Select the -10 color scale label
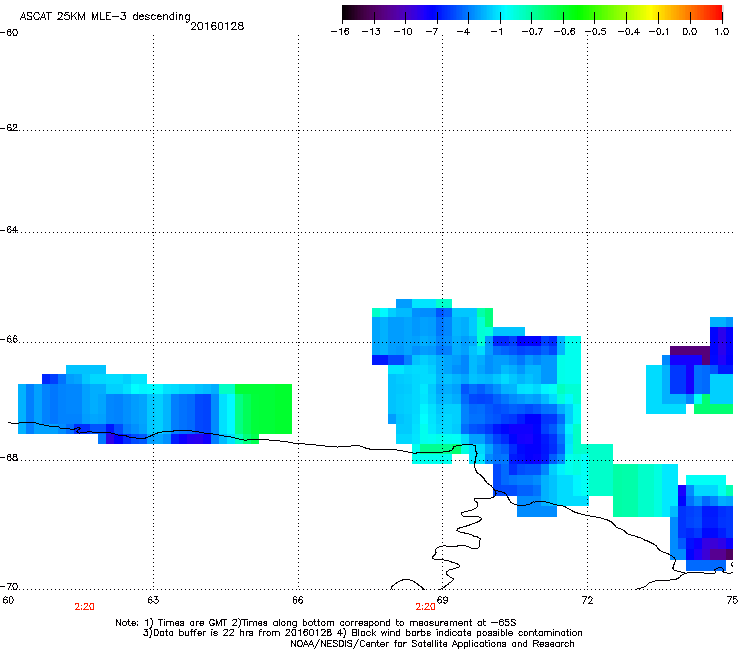 click(403, 32)
